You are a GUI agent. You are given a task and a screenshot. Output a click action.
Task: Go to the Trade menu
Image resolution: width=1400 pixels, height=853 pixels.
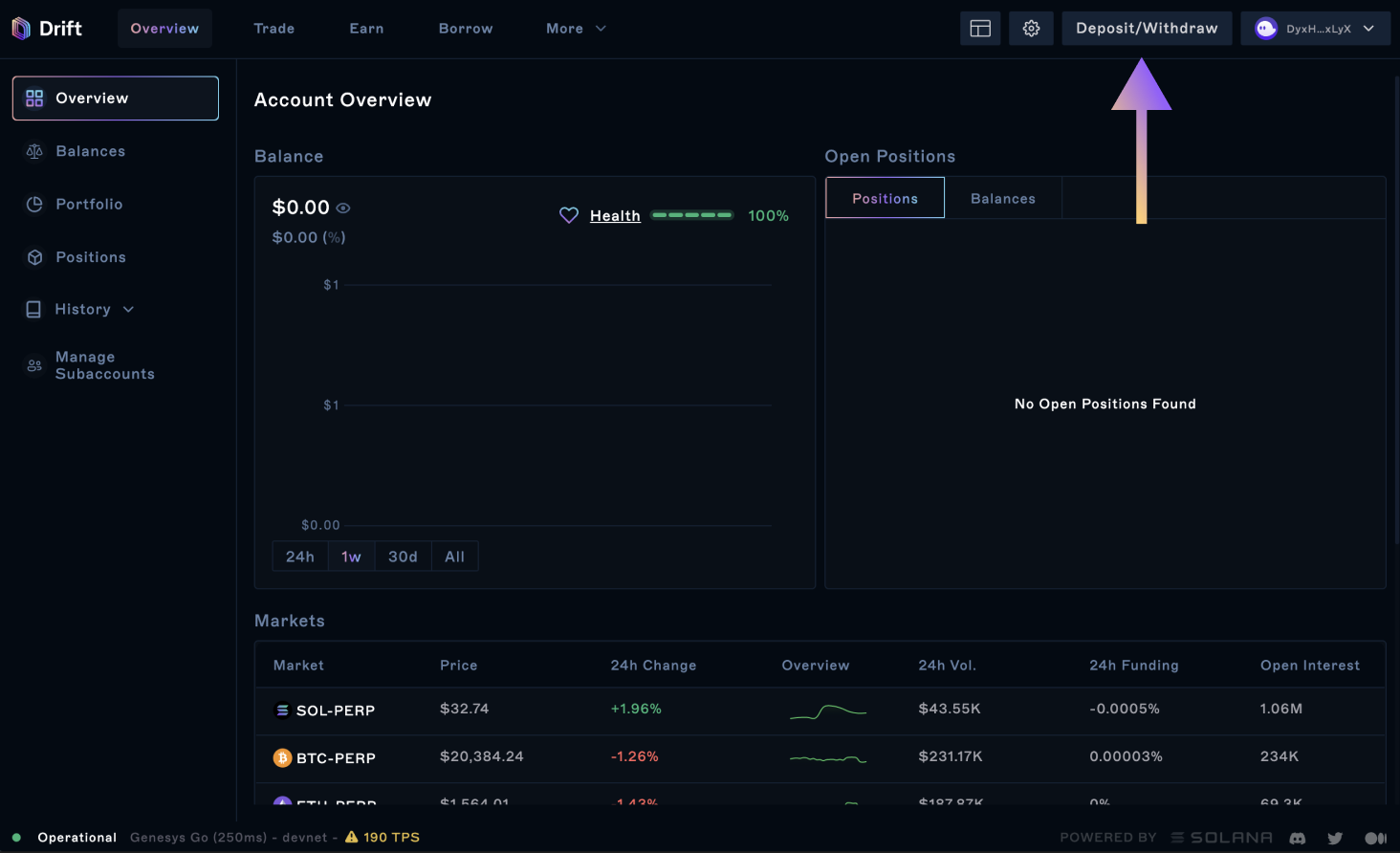[x=274, y=29]
